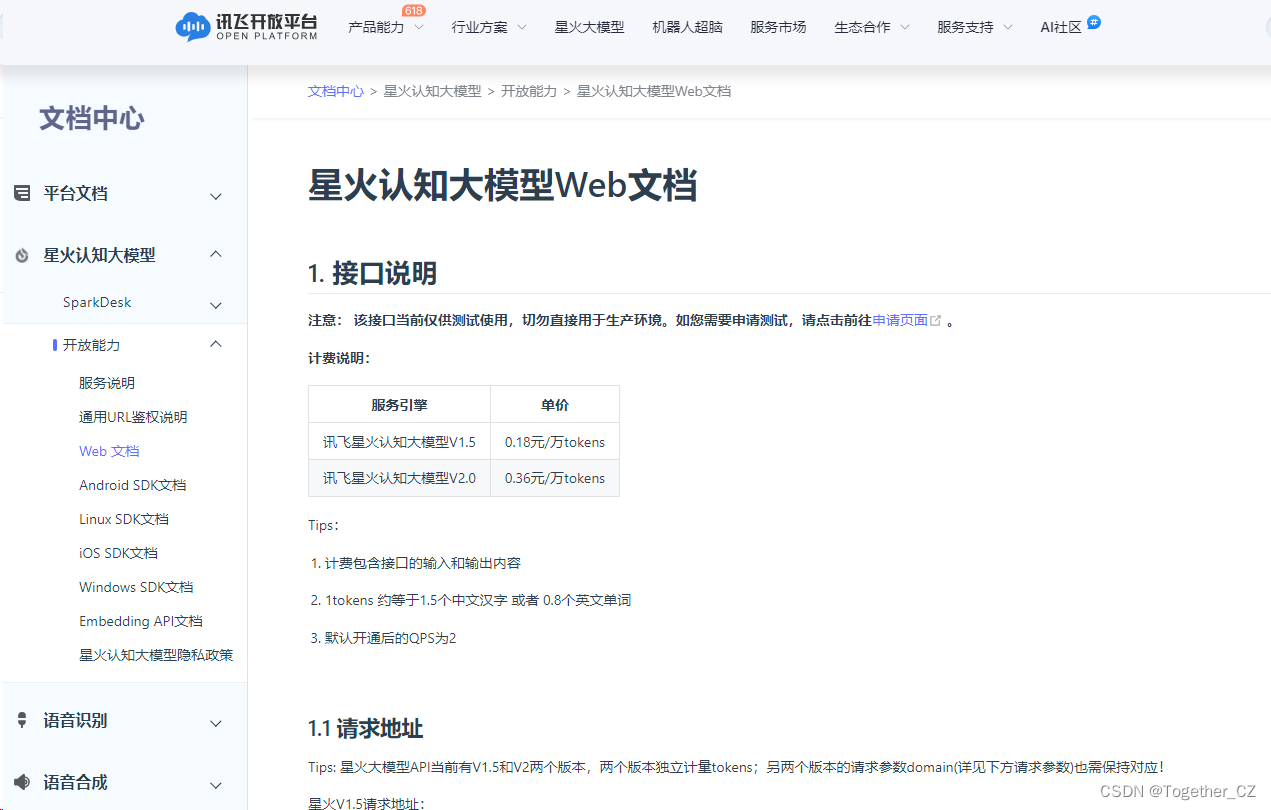Screen dimensions: 1271x810
Task: Collapse the 星火认知大模型 sidebar section chevron
Action: click(x=216, y=255)
